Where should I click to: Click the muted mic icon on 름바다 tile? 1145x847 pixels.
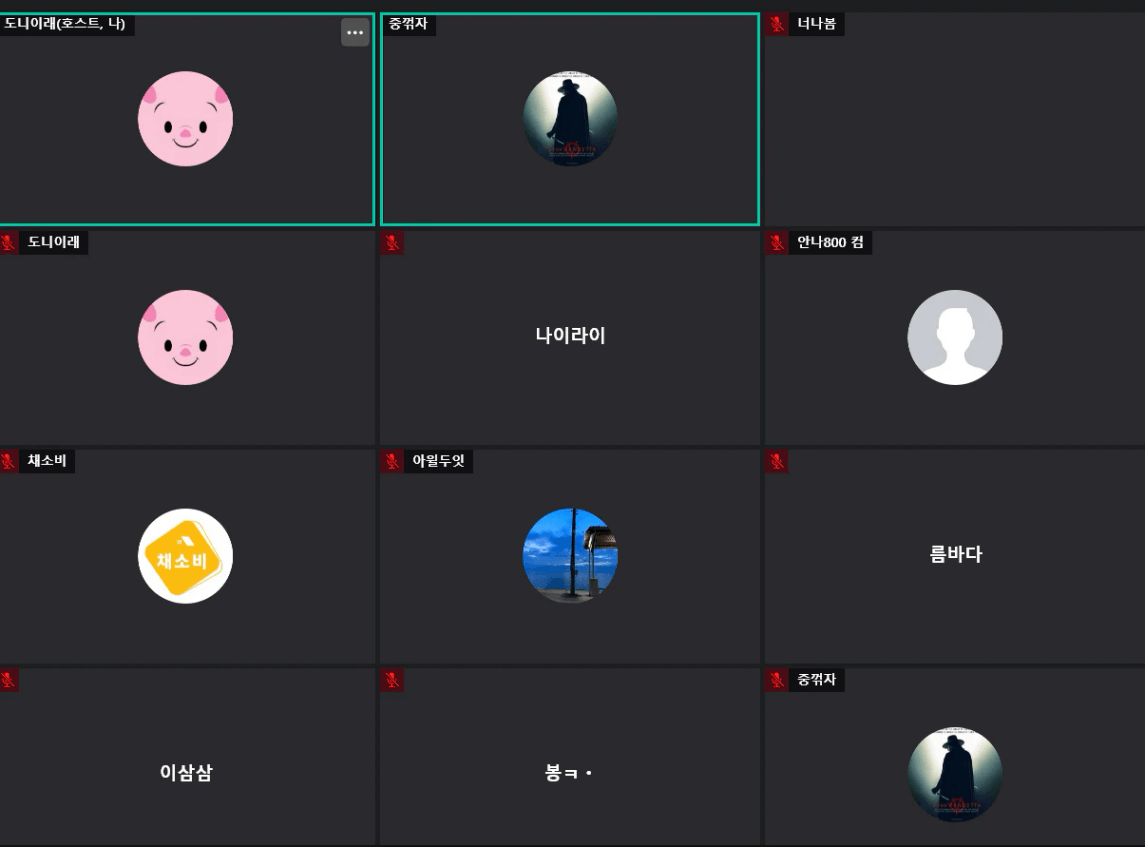click(x=776, y=461)
